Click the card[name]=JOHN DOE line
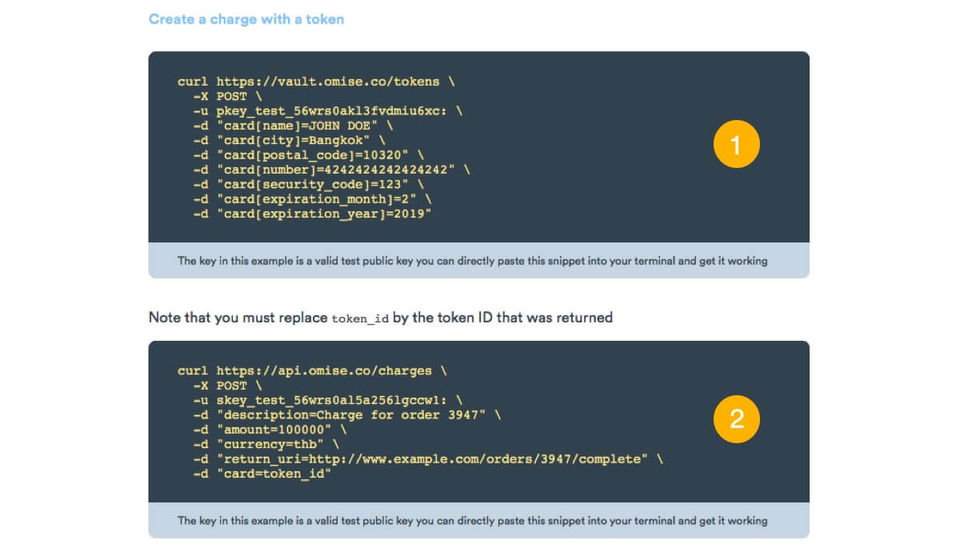Screen dimensions: 960x552 coord(293,125)
